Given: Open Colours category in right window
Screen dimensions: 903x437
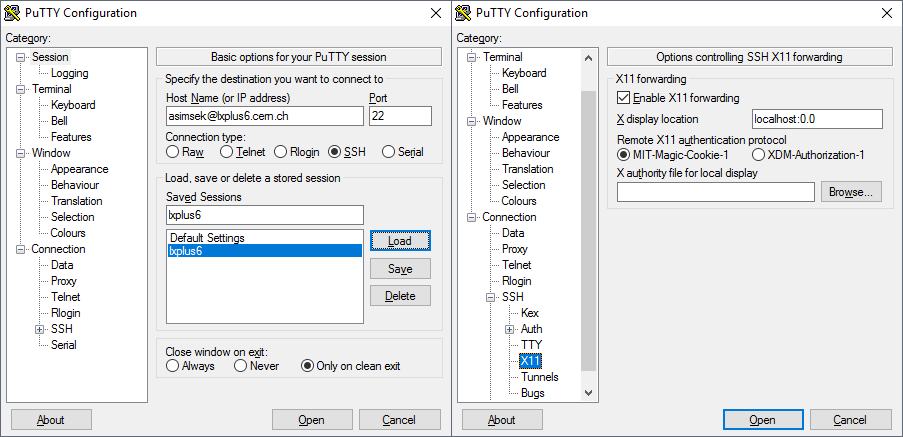Looking at the screenshot, I should coord(519,201).
